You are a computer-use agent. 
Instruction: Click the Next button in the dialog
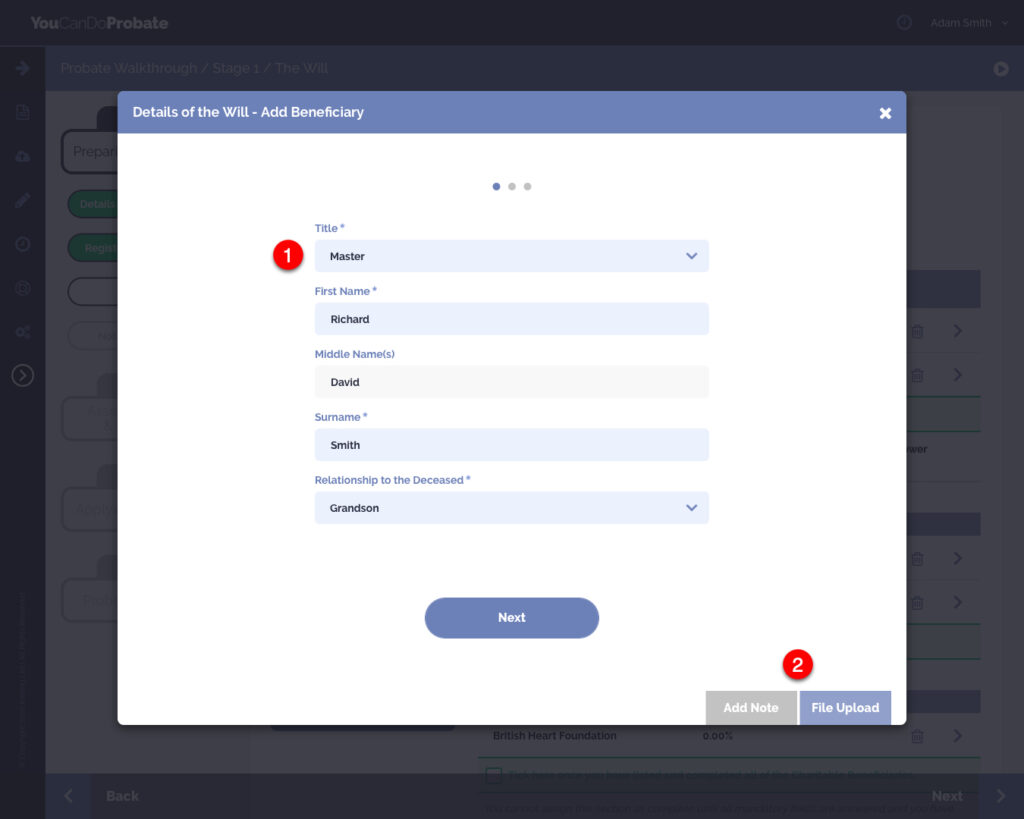point(511,617)
